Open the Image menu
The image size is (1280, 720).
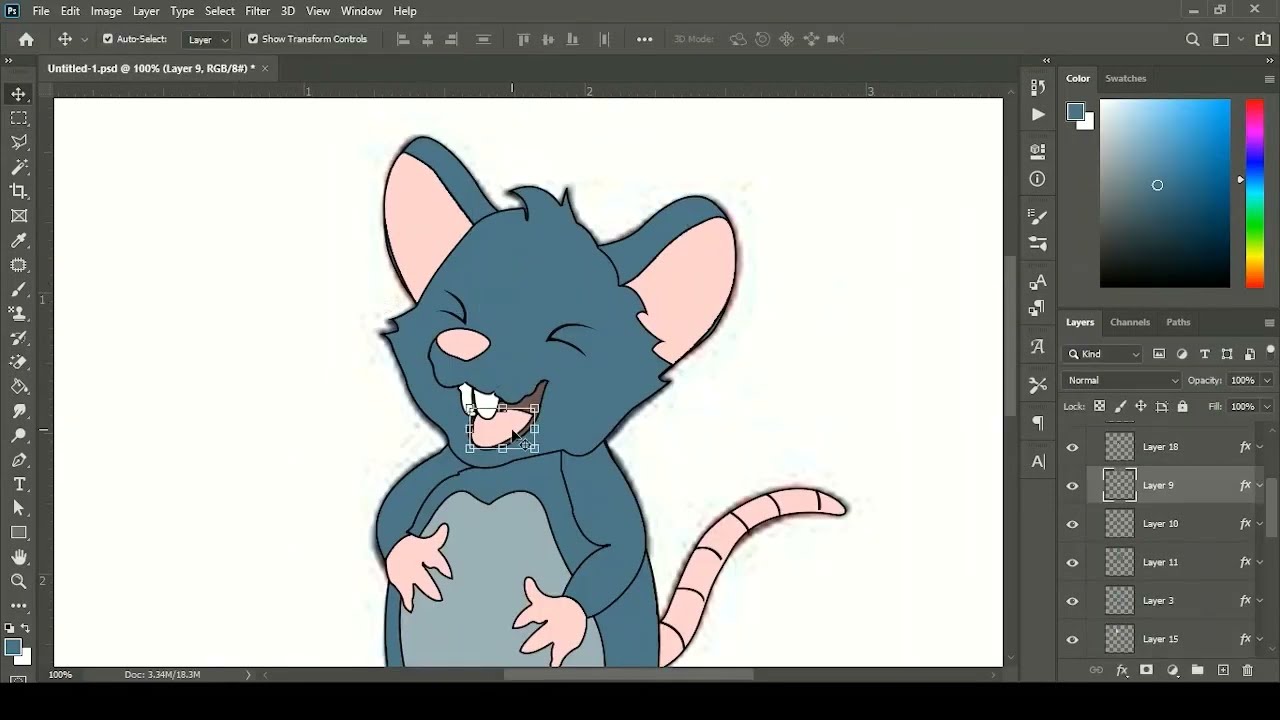[106, 11]
